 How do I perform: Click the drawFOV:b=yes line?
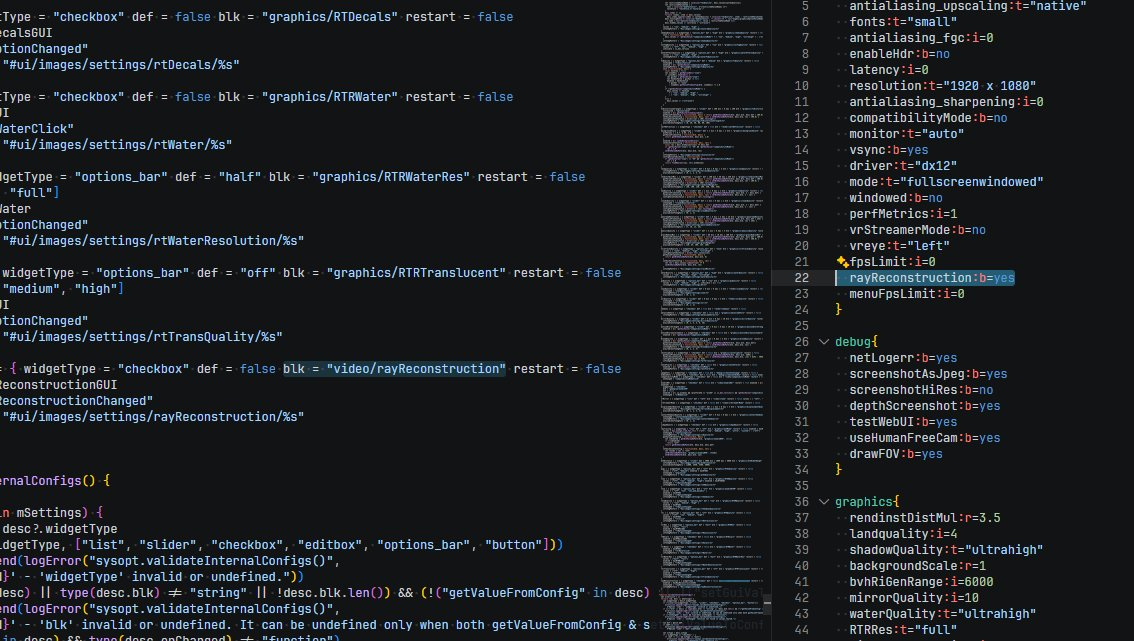pyautogui.click(x=895, y=454)
